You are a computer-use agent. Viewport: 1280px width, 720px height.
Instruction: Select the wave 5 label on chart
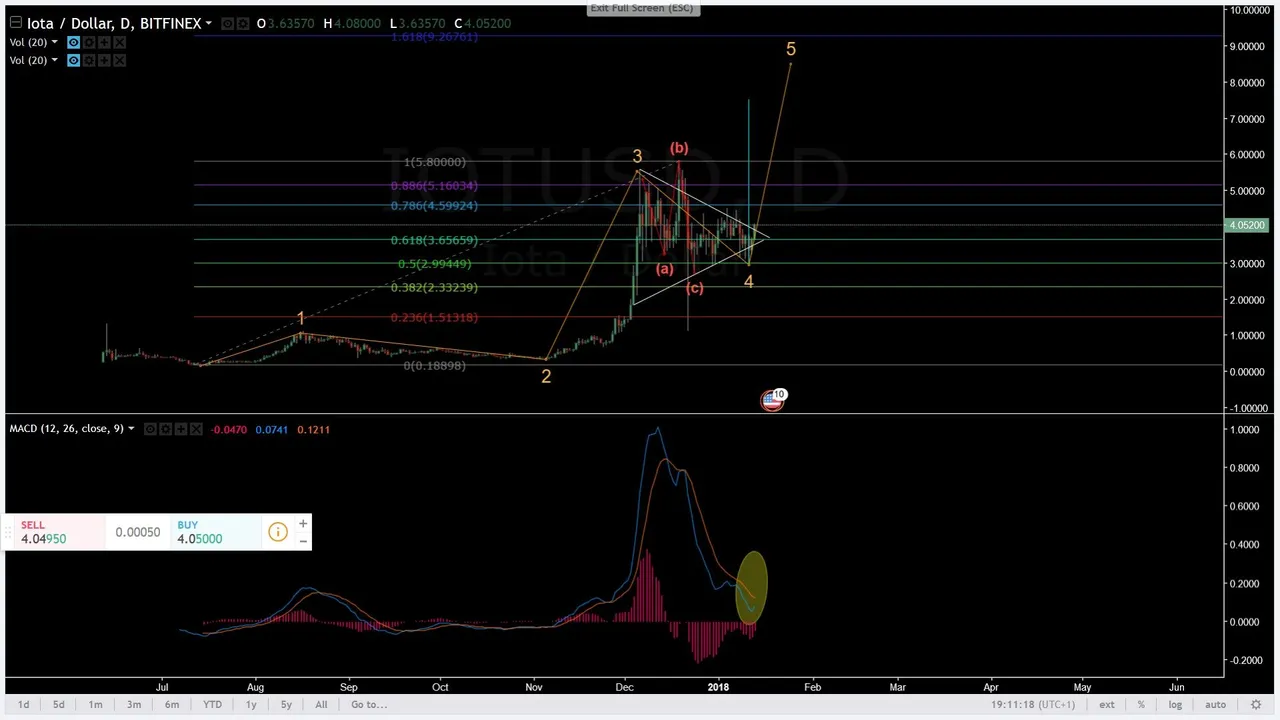coord(791,49)
